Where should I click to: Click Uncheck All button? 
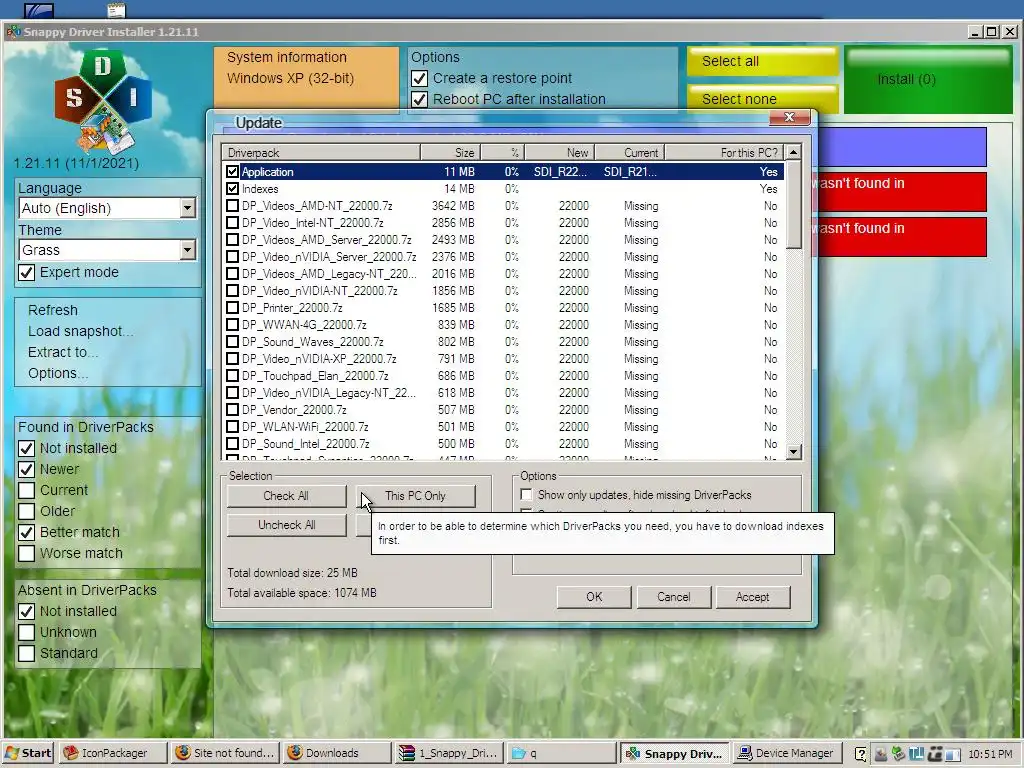[286, 525]
